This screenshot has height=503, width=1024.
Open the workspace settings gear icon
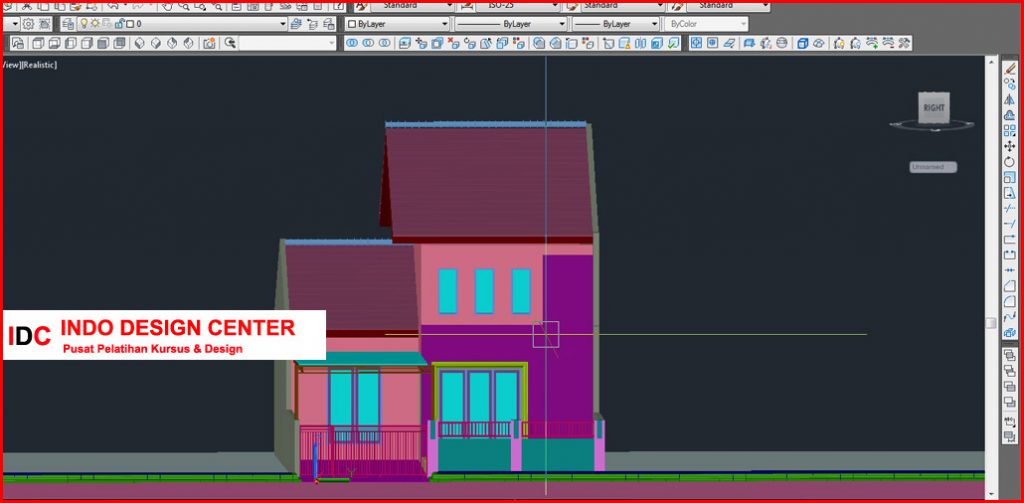pyautogui.click(x=28, y=24)
